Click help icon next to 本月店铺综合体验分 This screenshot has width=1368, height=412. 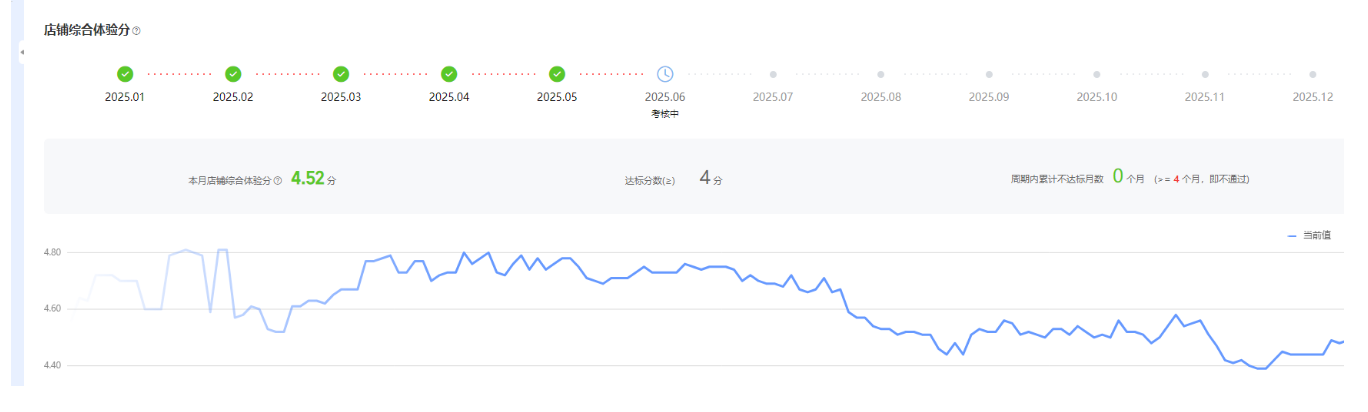pos(278,181)
